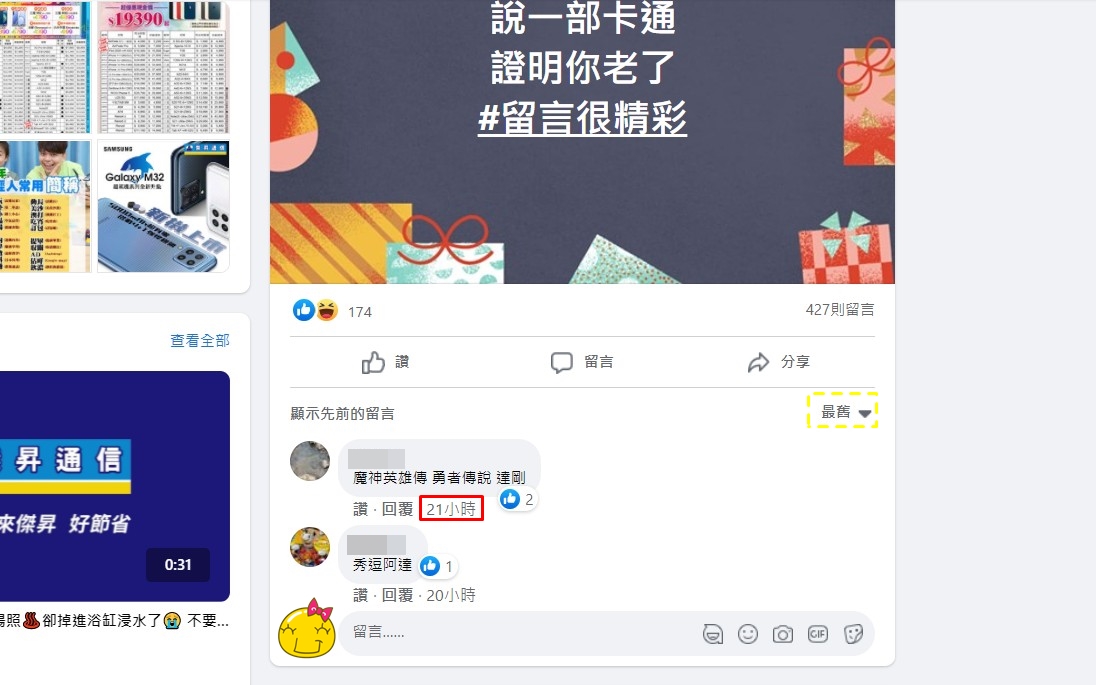Open the Galaxy M32 photo thumbnail
The width and height of the screenshot is (1096, 685).
(164, 206)
